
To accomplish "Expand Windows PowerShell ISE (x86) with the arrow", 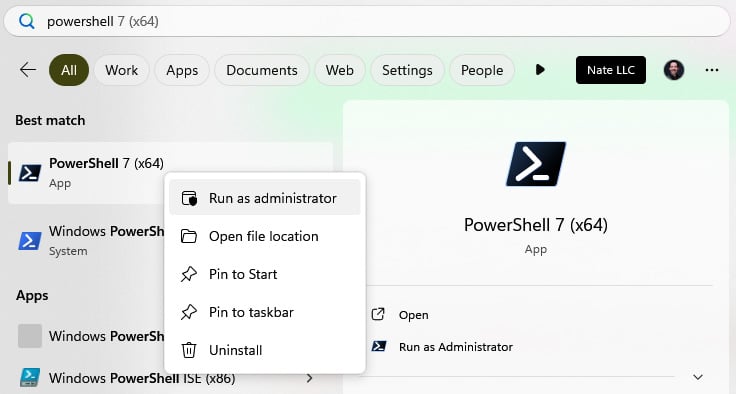I will (x=309, y=378).
